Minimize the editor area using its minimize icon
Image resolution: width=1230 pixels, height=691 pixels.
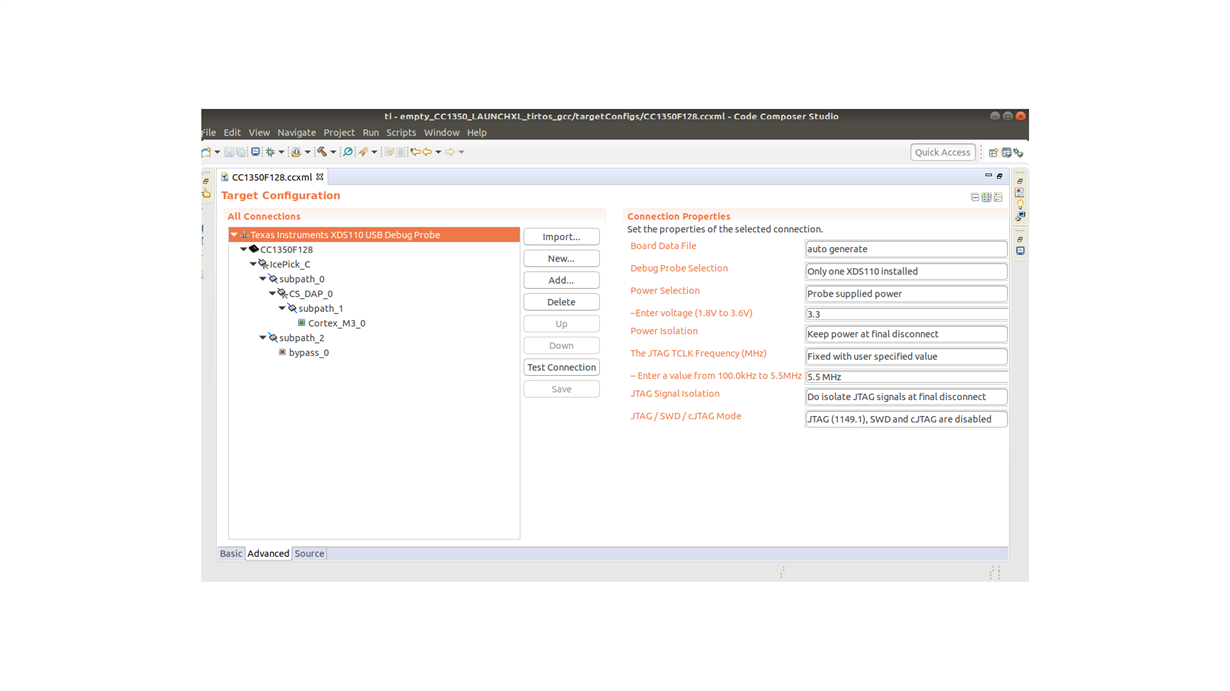pos(988,176)
